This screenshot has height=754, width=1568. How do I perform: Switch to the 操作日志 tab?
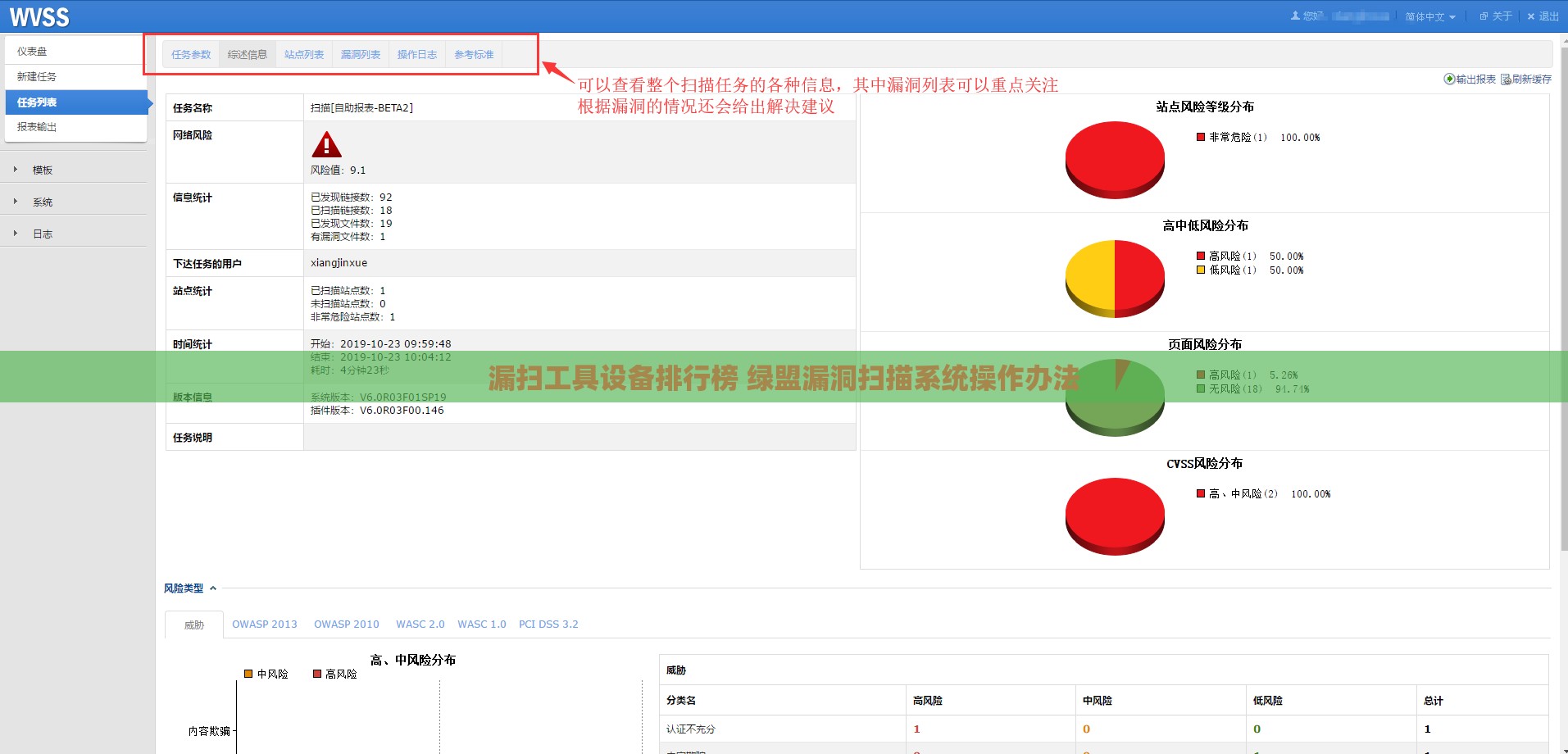[417, 55]
